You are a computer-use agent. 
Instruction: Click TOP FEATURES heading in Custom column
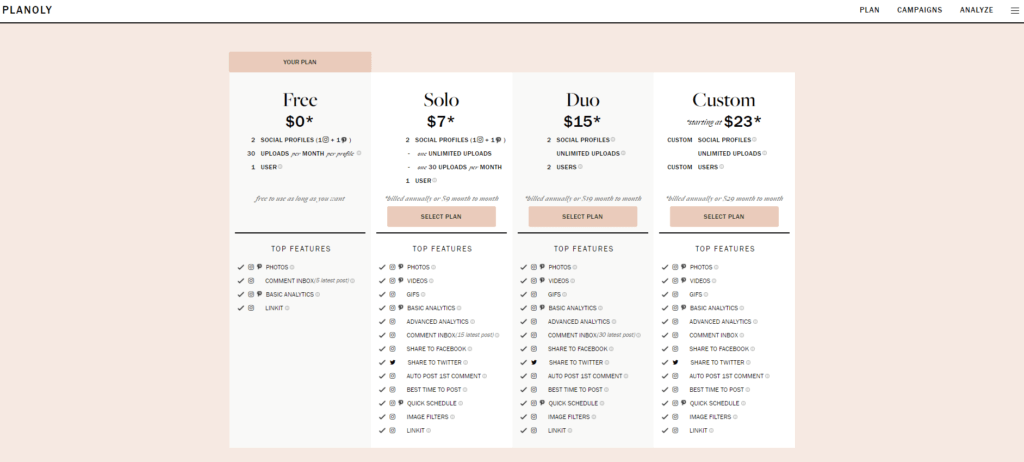[x=725, y=249]
